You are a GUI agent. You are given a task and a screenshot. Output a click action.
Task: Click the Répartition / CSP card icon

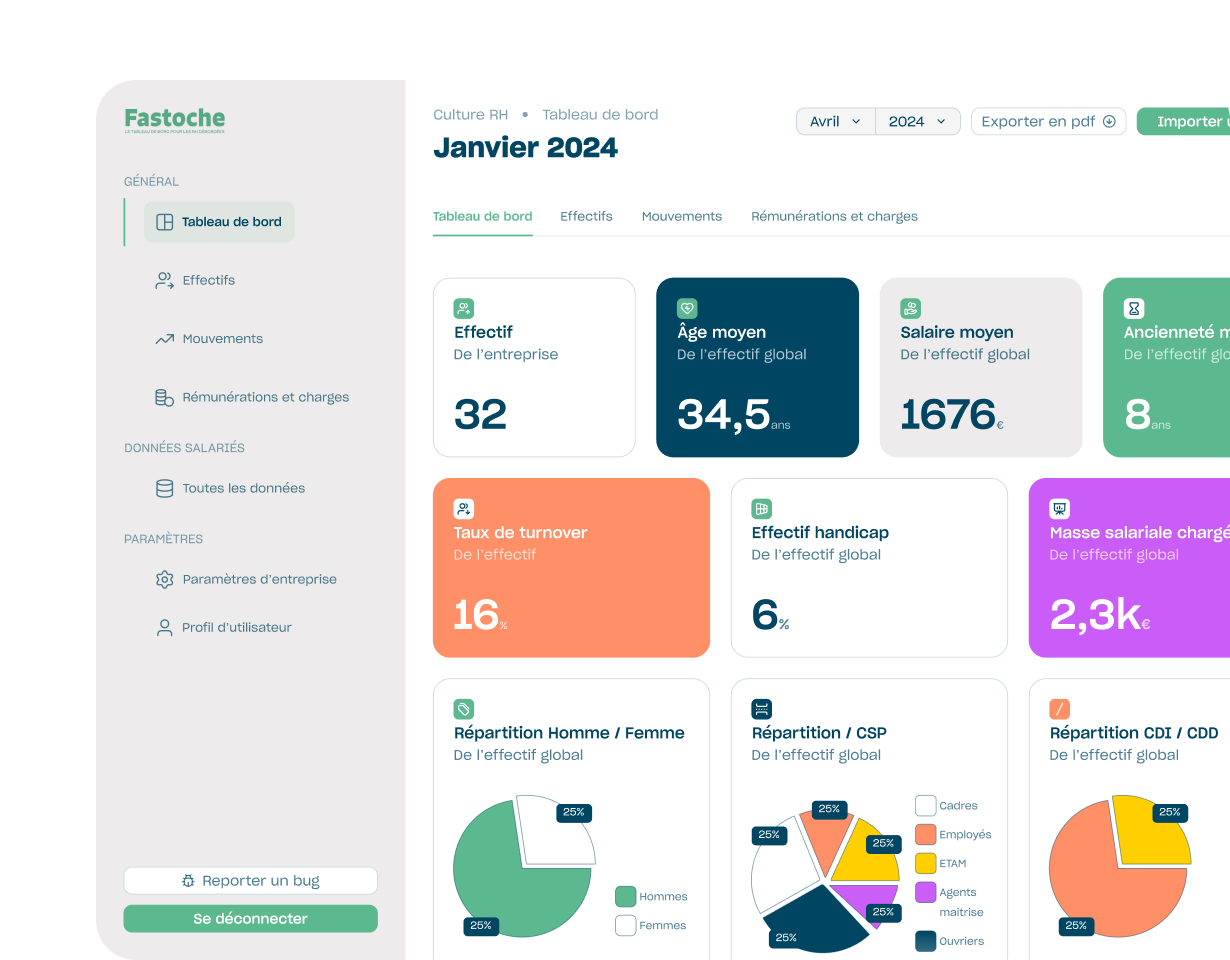point(761,709)
